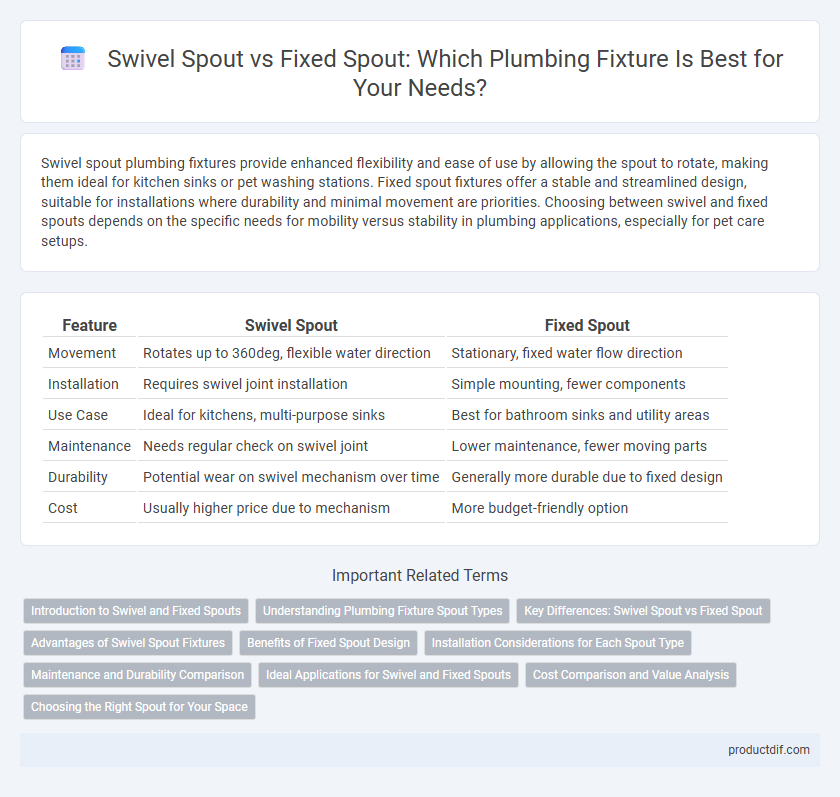840x797 pixels.
Task: Click the Fixed Spout column header
Action: point(587,325)
